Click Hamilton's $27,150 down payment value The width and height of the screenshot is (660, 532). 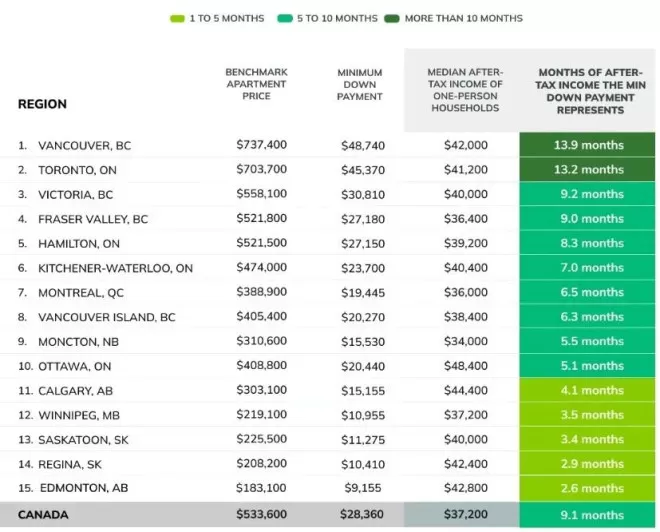coord(363,244)
